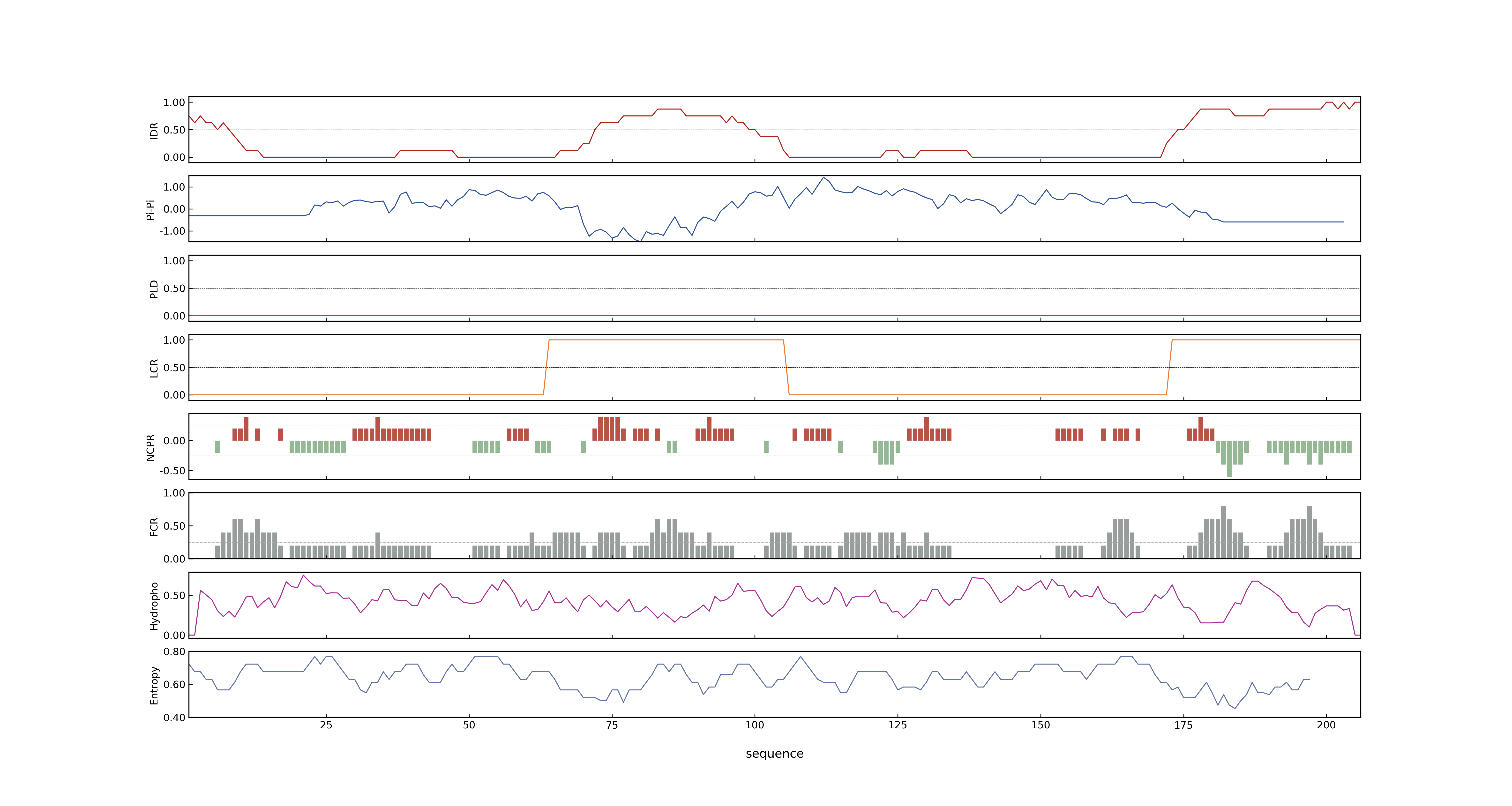Click the 1.00 tick in LCR panel

(x=174, y=340)
